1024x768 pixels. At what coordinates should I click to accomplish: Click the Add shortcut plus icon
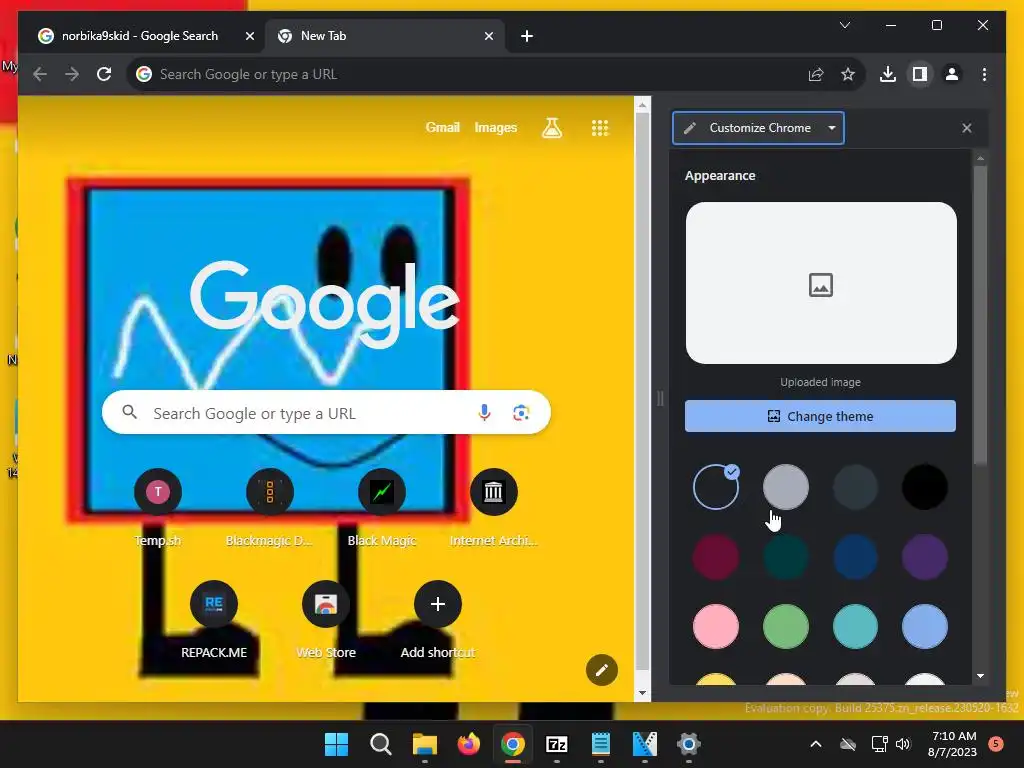tap(438, 604)
